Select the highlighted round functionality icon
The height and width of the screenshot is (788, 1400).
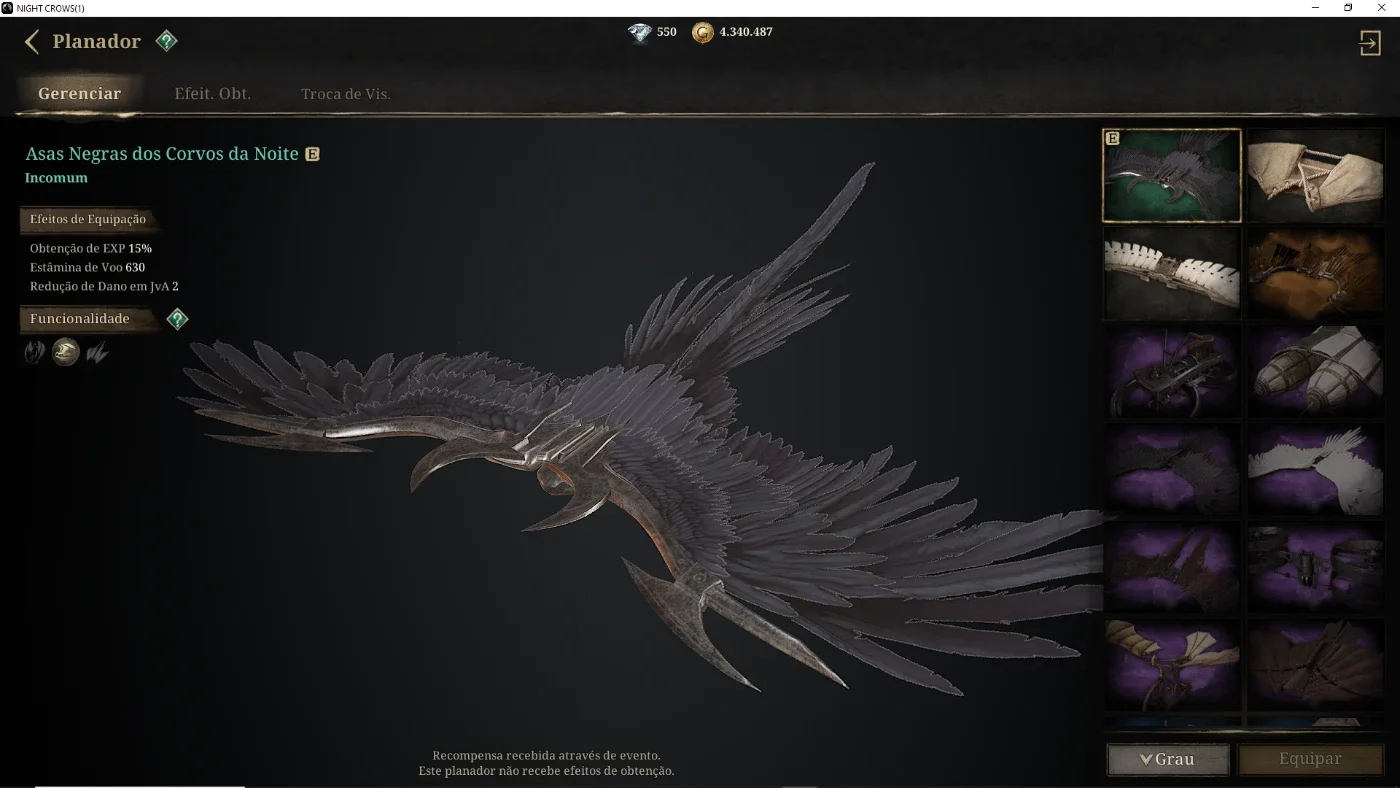66,352
